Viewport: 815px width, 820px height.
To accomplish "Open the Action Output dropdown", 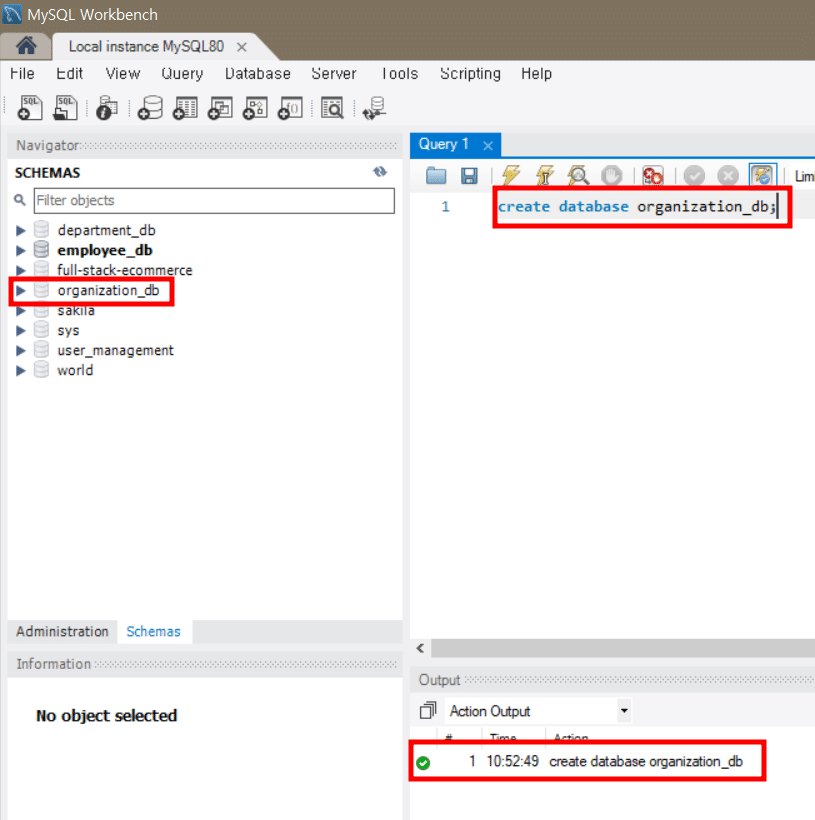I will pyautogui.click(x=624, y=710).
